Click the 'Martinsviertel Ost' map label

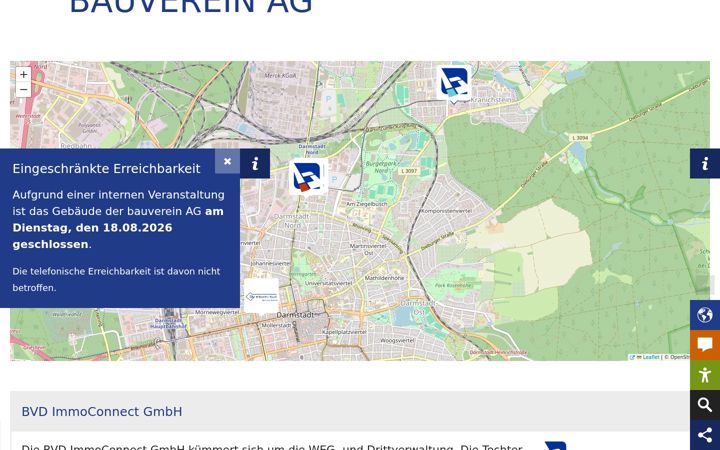[368, 249]
